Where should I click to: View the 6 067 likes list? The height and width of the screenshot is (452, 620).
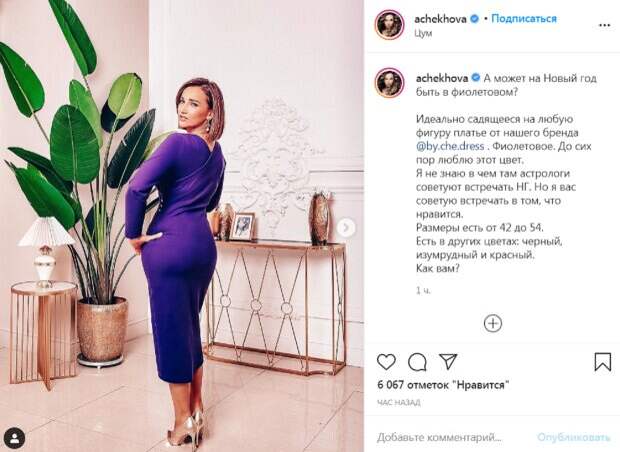(x=443, y=385)
